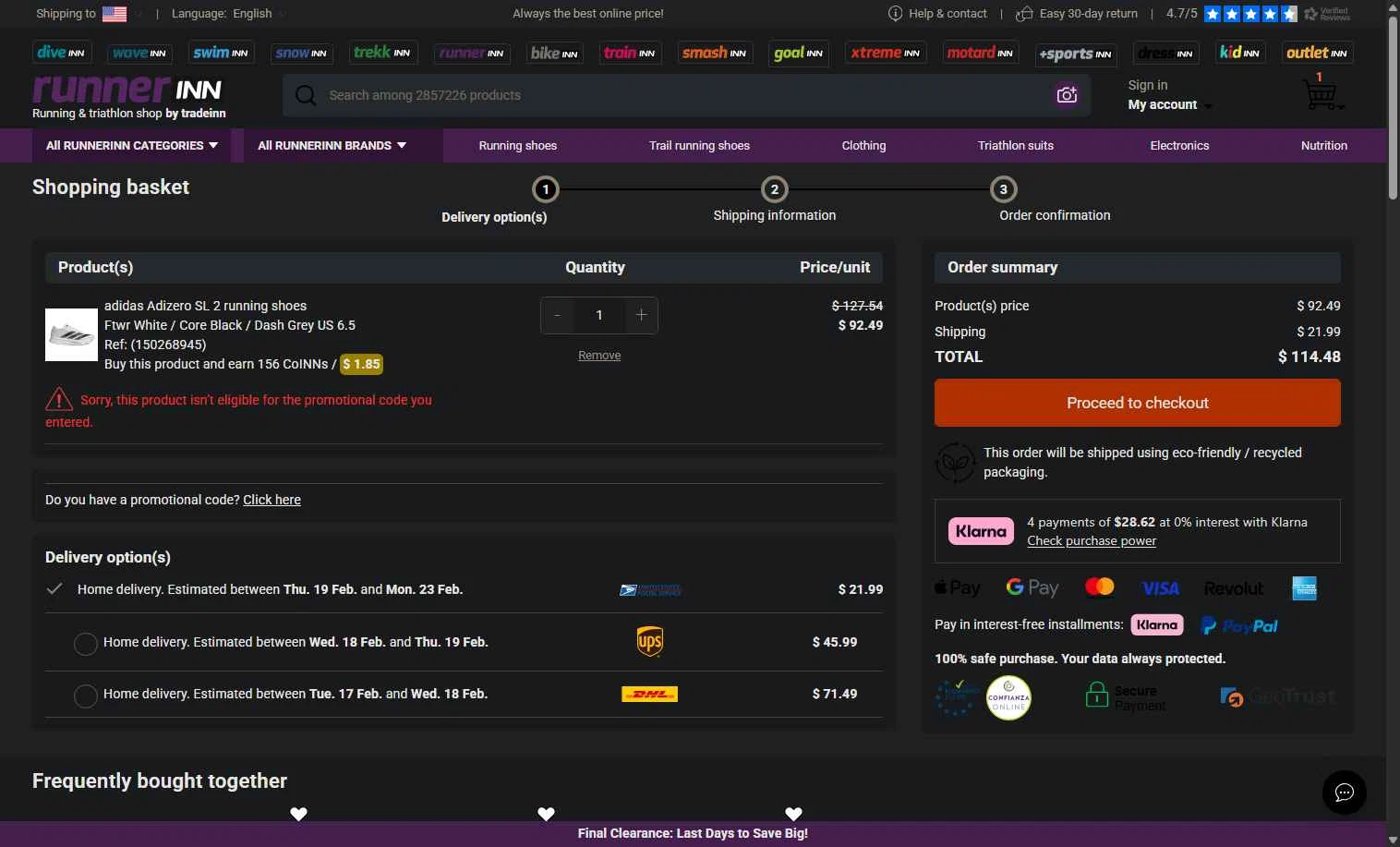Increase quantity with plus button
The image size is (1400, 847).
pos(641,316)
